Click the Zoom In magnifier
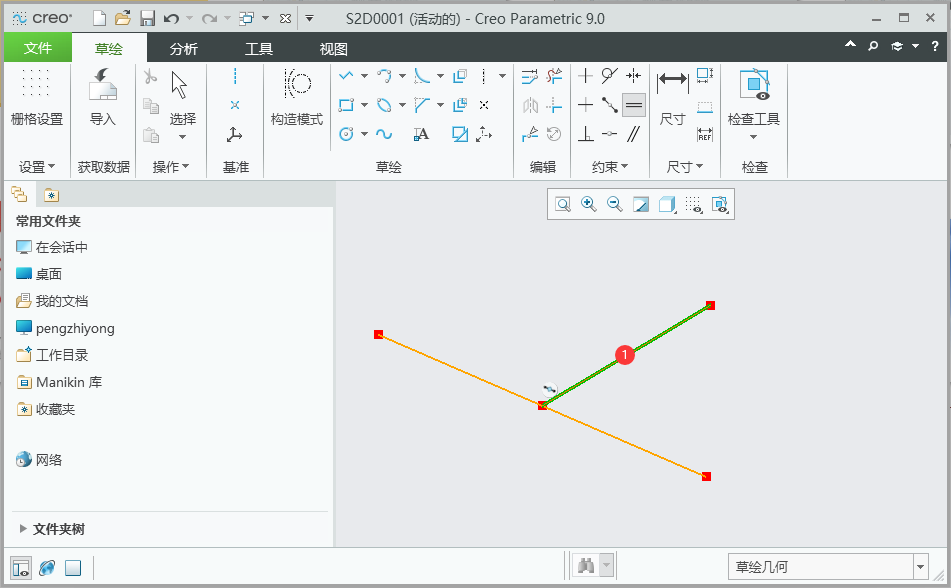This screenshot has height=588, width=951. [x=589, y=204]
